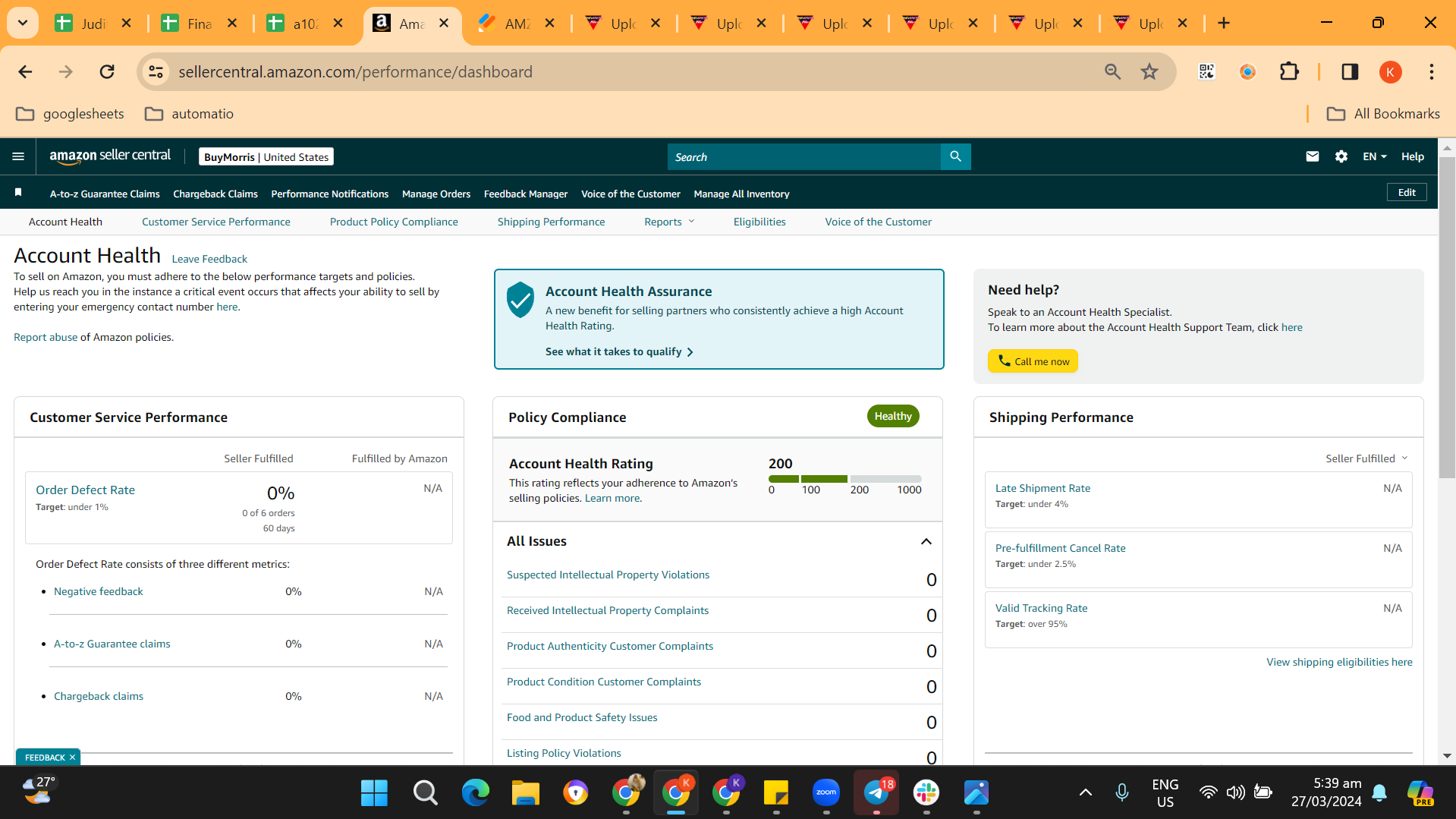This screenshot has width=1456, height=819.
Task: Open Slack from the taskbar
Action: pyautogui.click(x=926, y=793)
